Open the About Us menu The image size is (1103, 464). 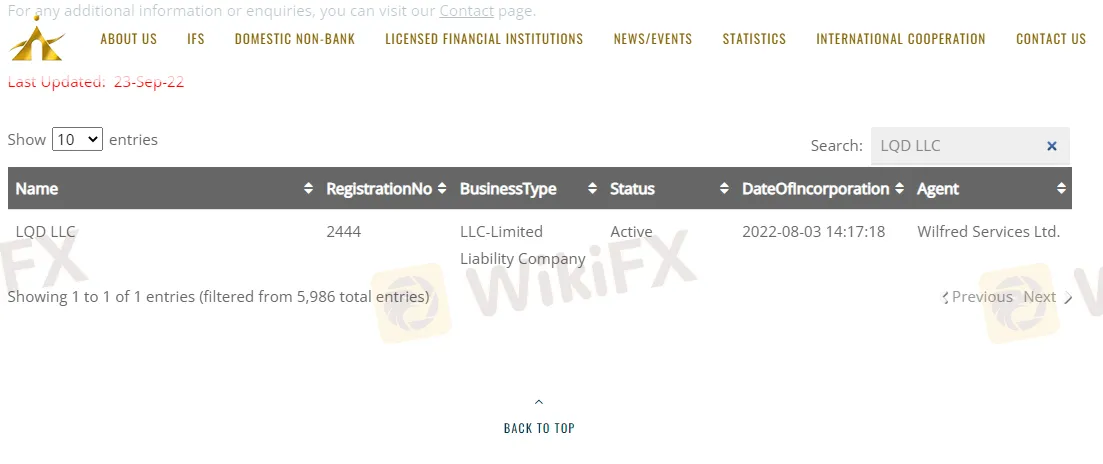(x=128, y=40)
